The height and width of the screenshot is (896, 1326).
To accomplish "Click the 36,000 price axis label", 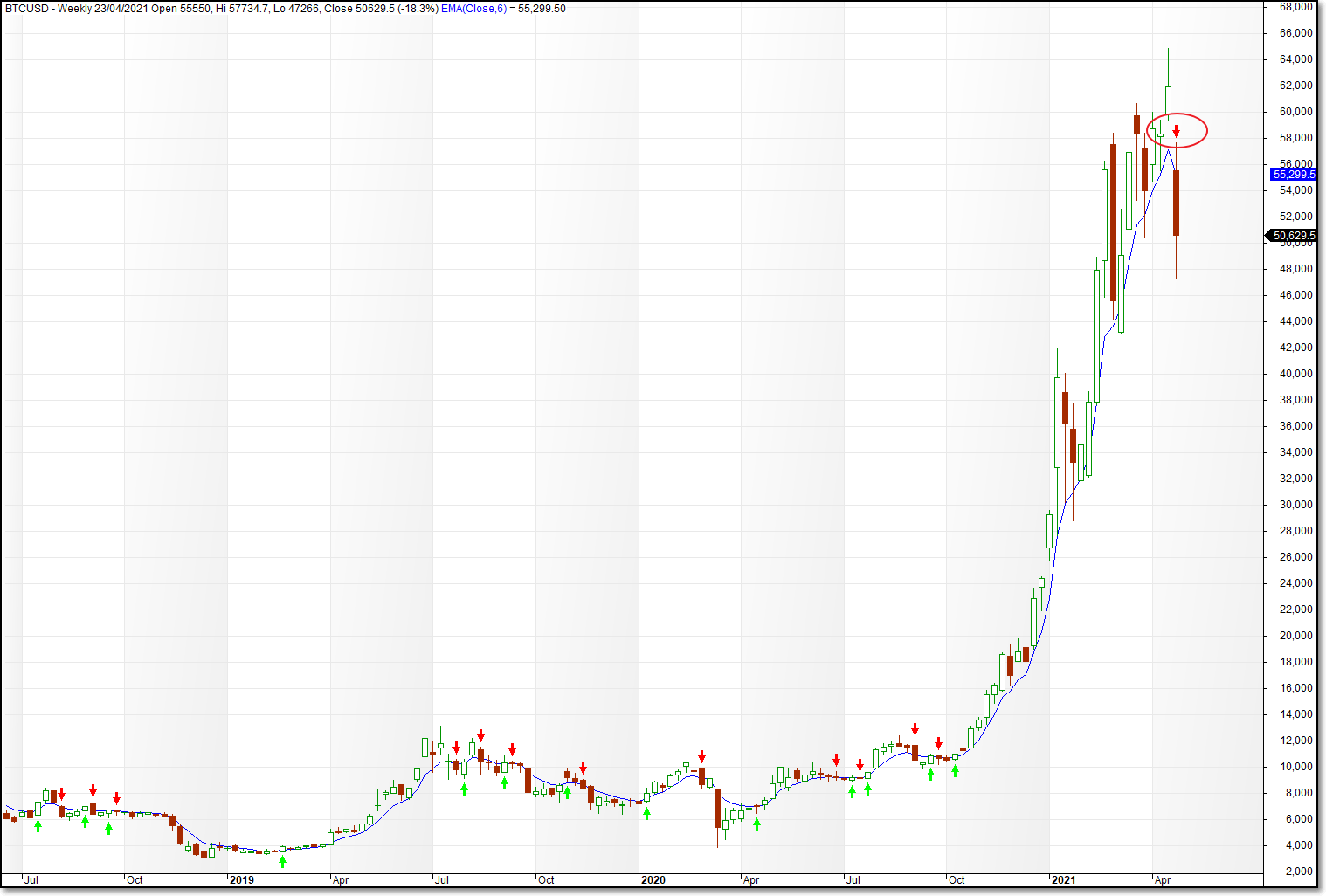I will 1296,426.
